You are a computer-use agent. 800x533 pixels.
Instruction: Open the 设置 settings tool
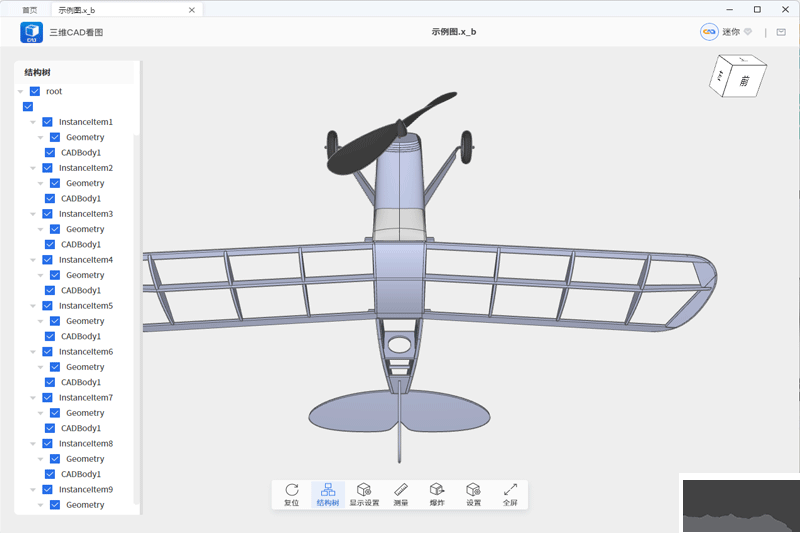point(474,494)
